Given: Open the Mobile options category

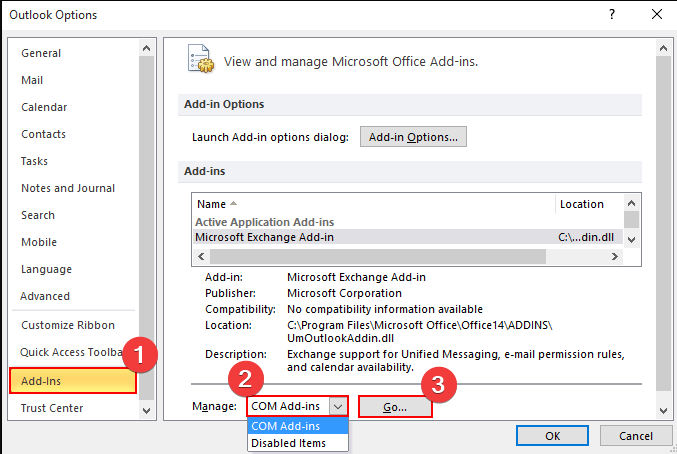Looking at the screenshot, I should point(39,242).
